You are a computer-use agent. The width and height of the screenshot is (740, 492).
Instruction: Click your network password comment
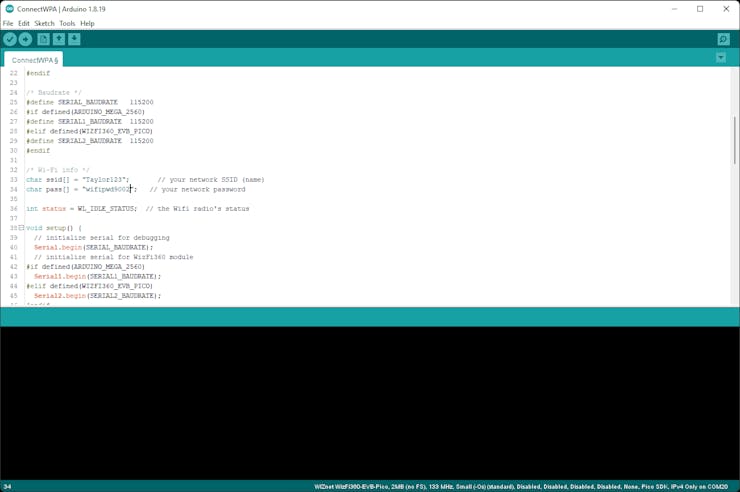point(197,189)
